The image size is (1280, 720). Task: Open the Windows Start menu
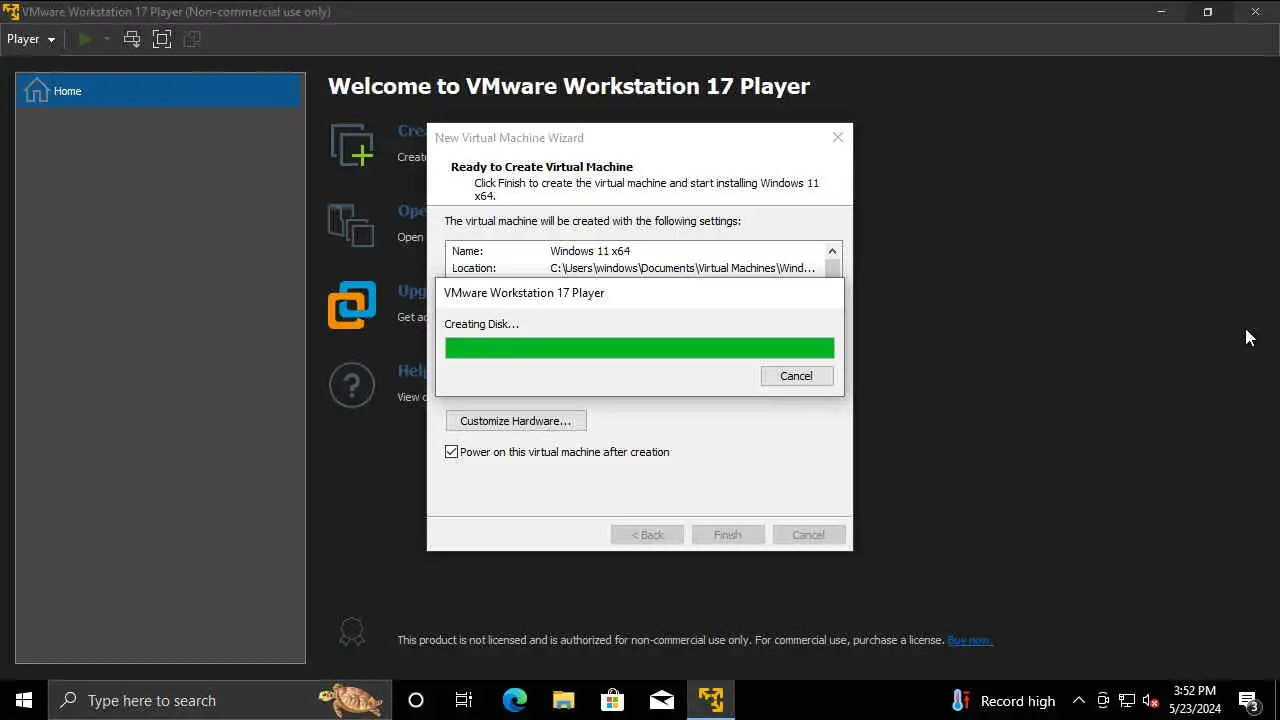tap(24, 700)
